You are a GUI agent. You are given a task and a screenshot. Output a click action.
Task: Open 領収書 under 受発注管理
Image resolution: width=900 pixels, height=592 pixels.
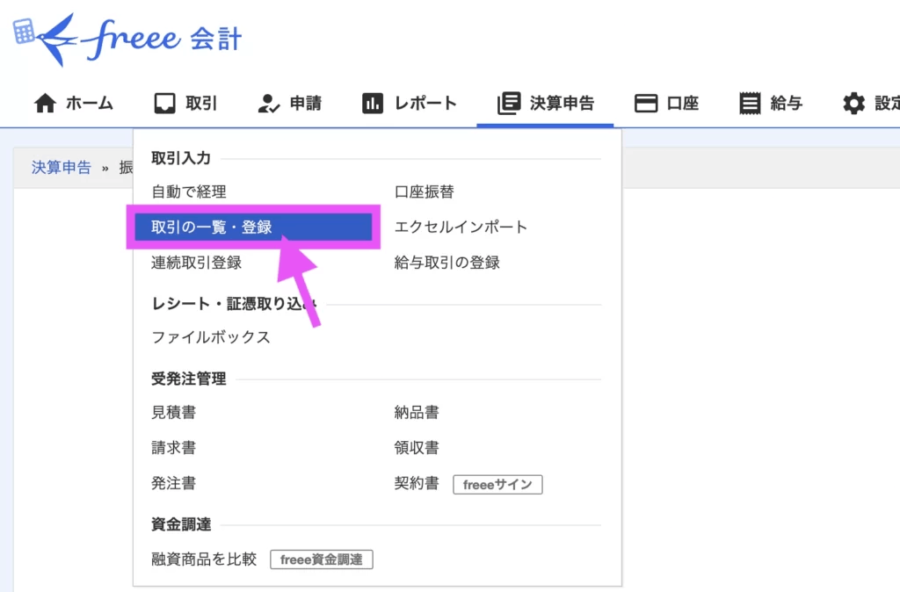click(x=417, y=447)
